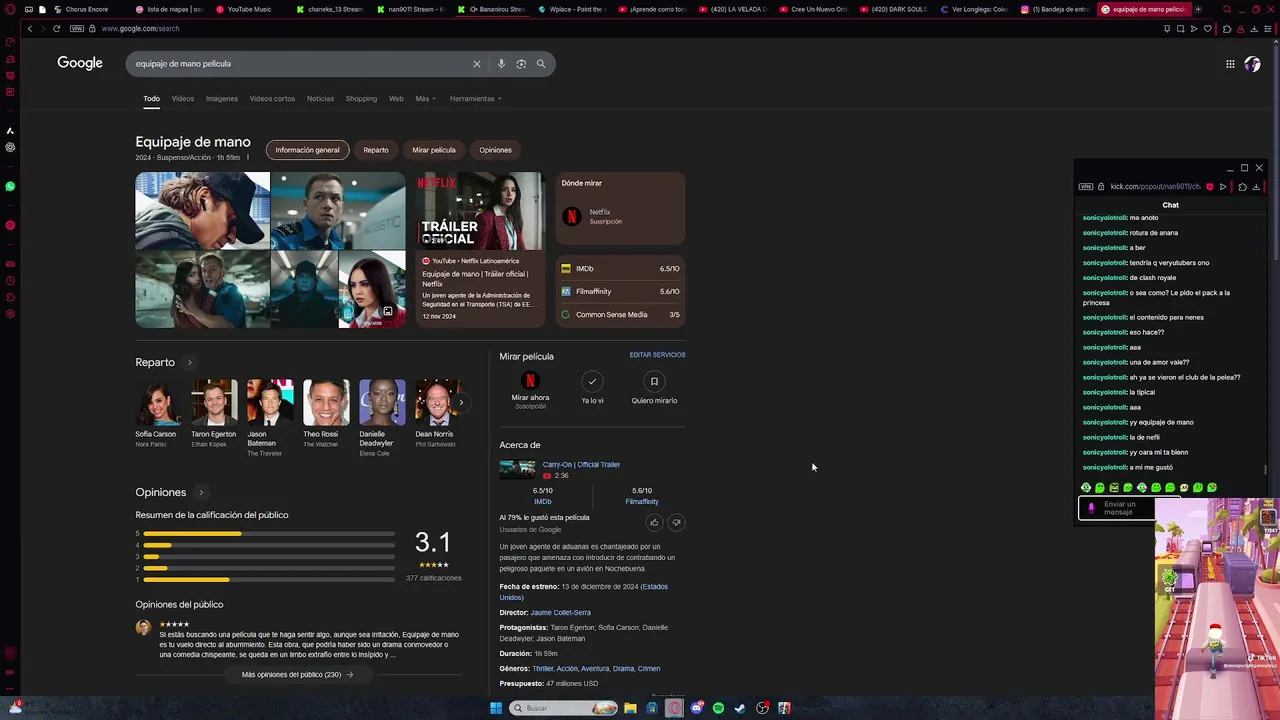Click the heart bookmark icon in toolbar
Viewport: 1280px width, 720px height.
tap(1207, 29)
